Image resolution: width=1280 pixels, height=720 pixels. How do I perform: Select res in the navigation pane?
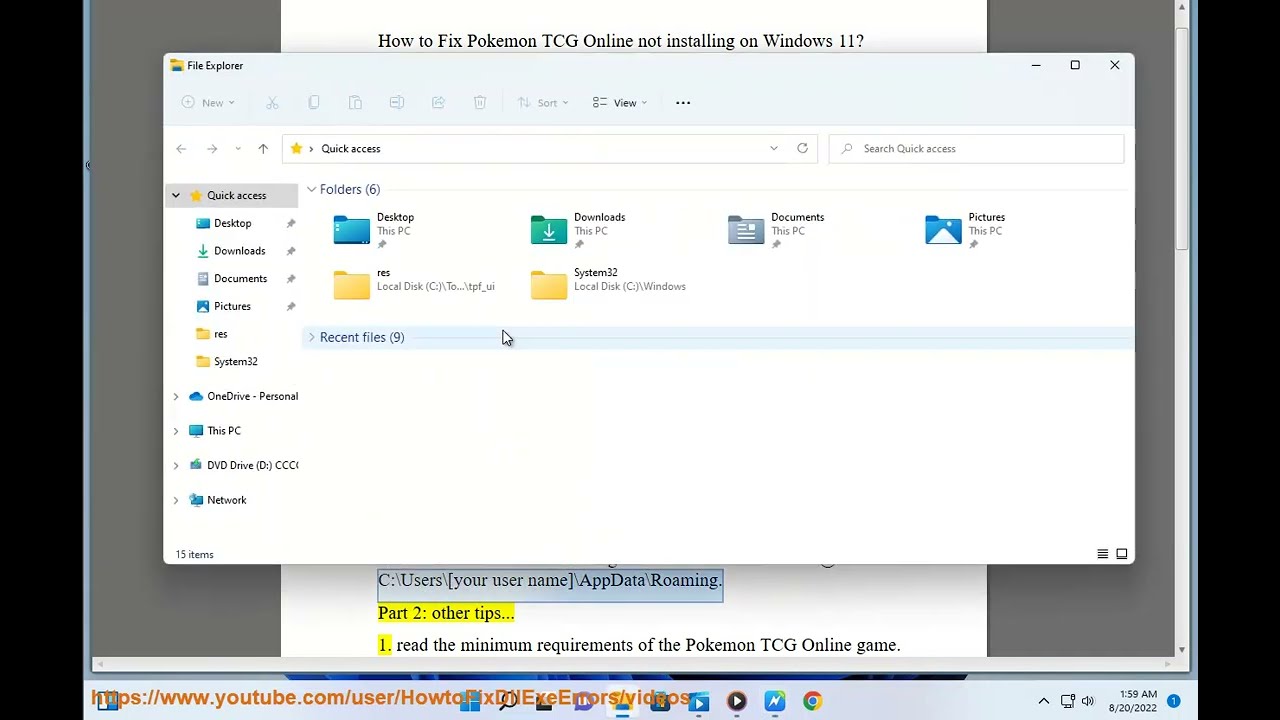[x=220, y=334]
